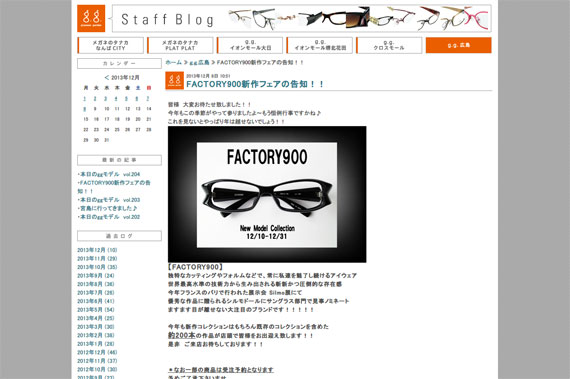The width and height of the screenshot is (570, 379).
Task: Open archive 2013年2月
Action: (x=96, y=335)
